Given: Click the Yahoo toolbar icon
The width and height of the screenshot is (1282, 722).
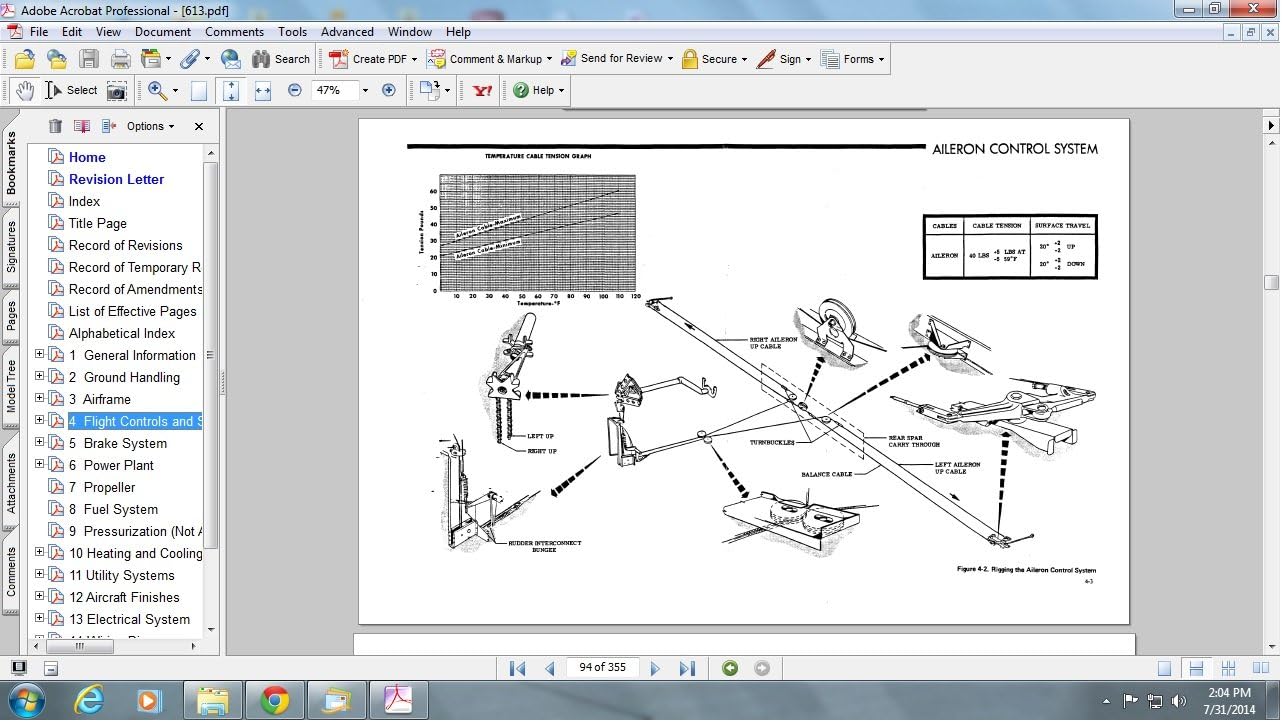Looking at the screenshot, I should (x=483, y=91).
